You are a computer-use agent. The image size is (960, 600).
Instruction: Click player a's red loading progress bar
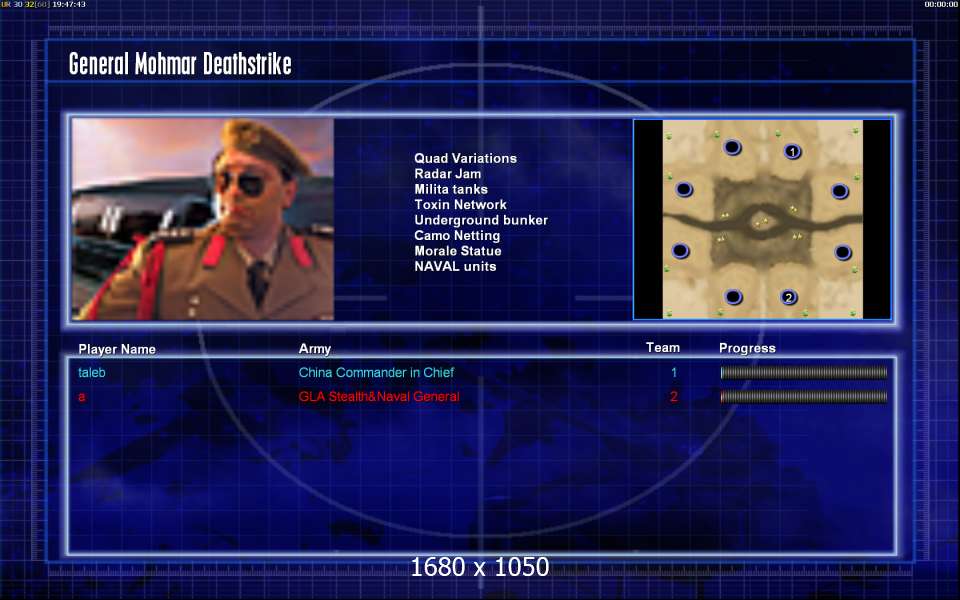click(804, 397)
